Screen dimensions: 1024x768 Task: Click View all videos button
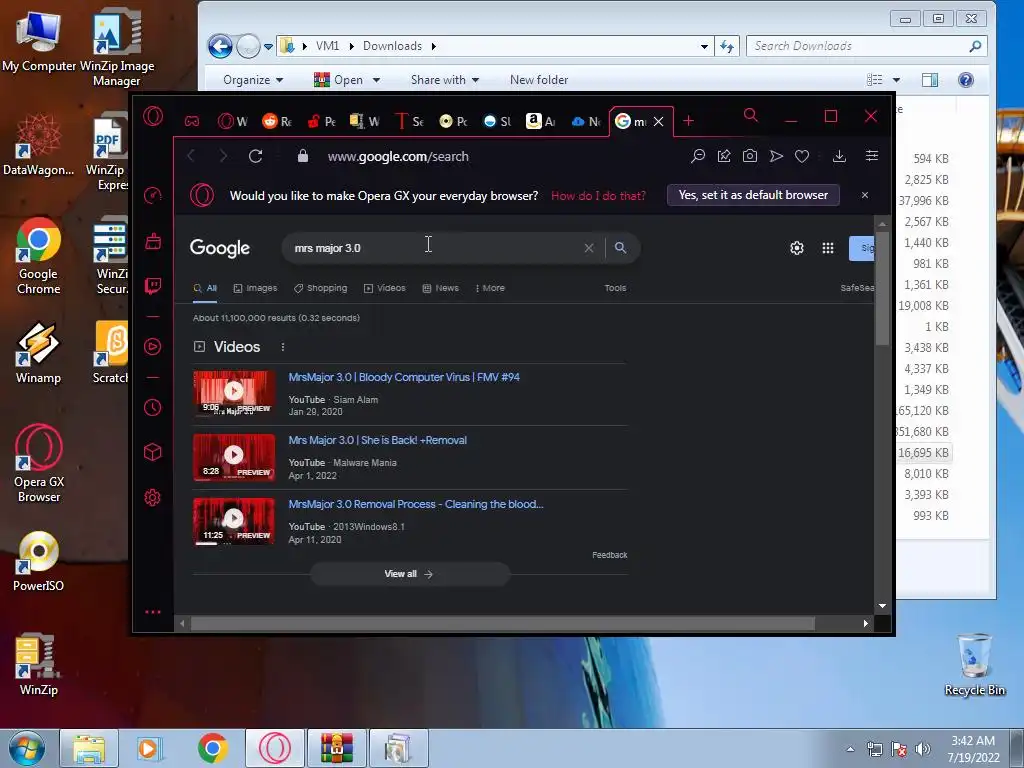click(x=409, y=574)
